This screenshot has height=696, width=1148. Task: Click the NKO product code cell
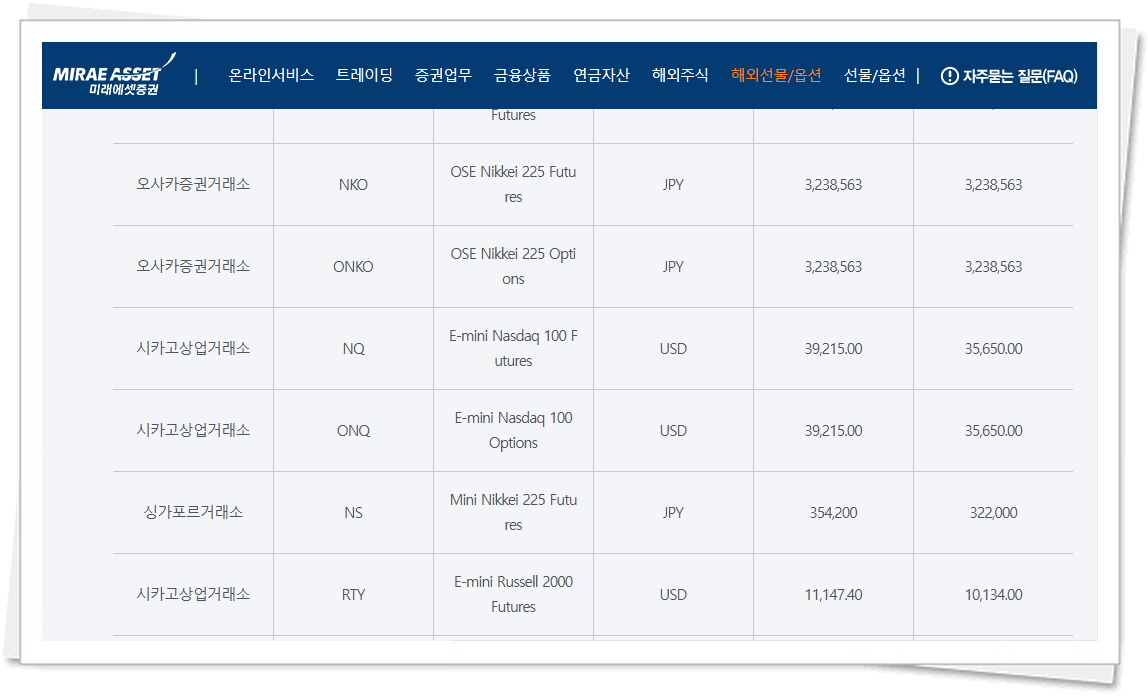(x=353, y=185)
